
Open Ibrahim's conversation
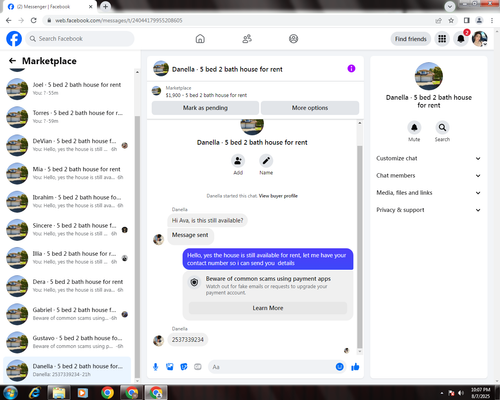coord(67,201)
